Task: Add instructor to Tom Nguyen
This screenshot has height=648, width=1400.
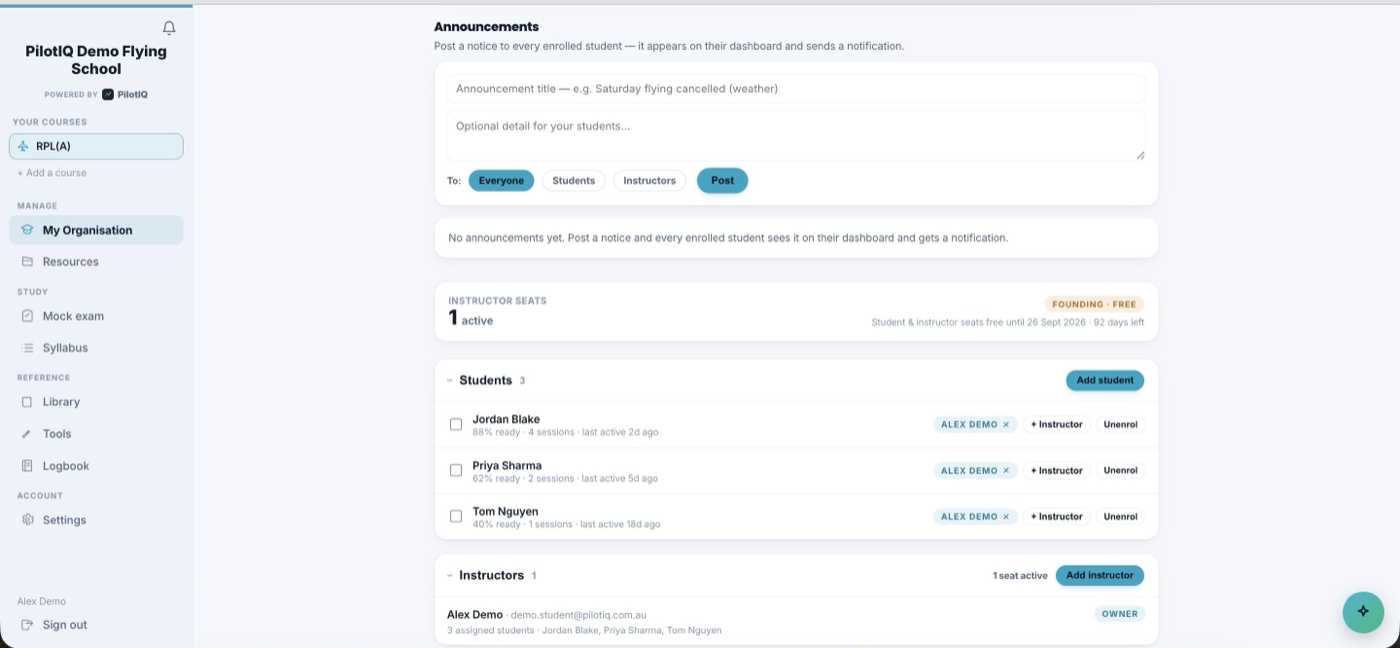Action: 1056,517
